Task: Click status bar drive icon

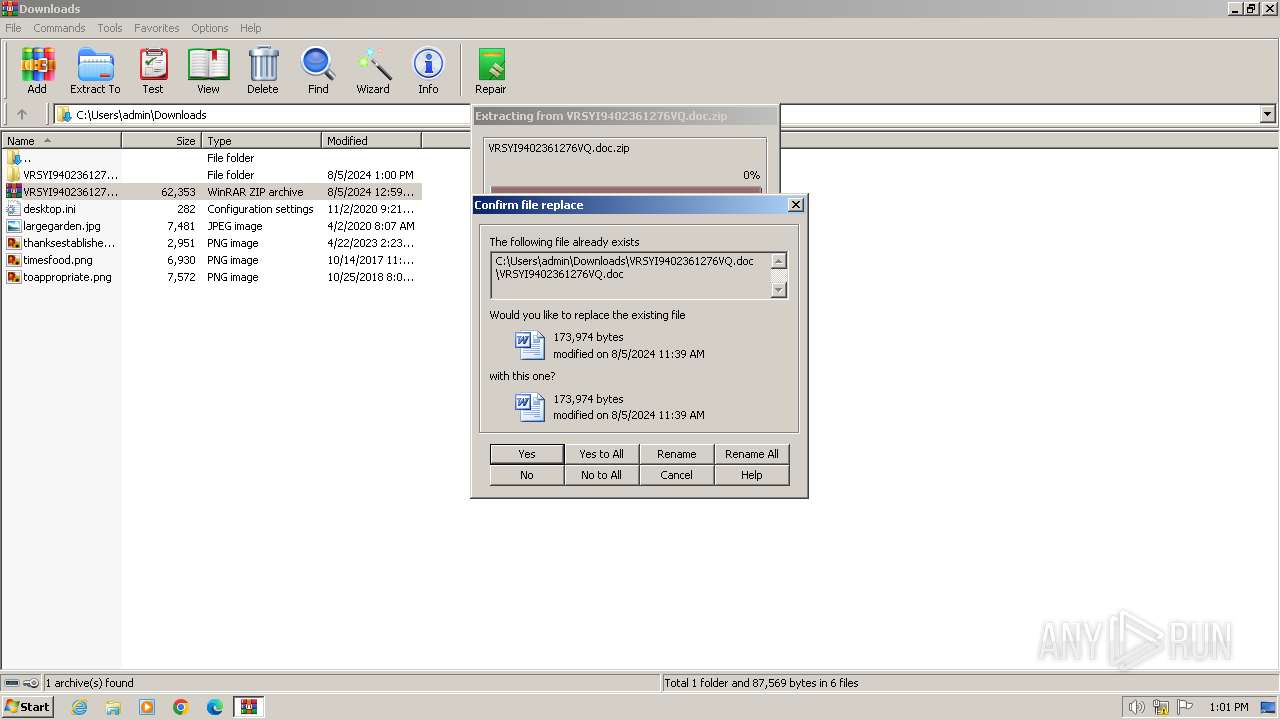Action: point(13,683)
